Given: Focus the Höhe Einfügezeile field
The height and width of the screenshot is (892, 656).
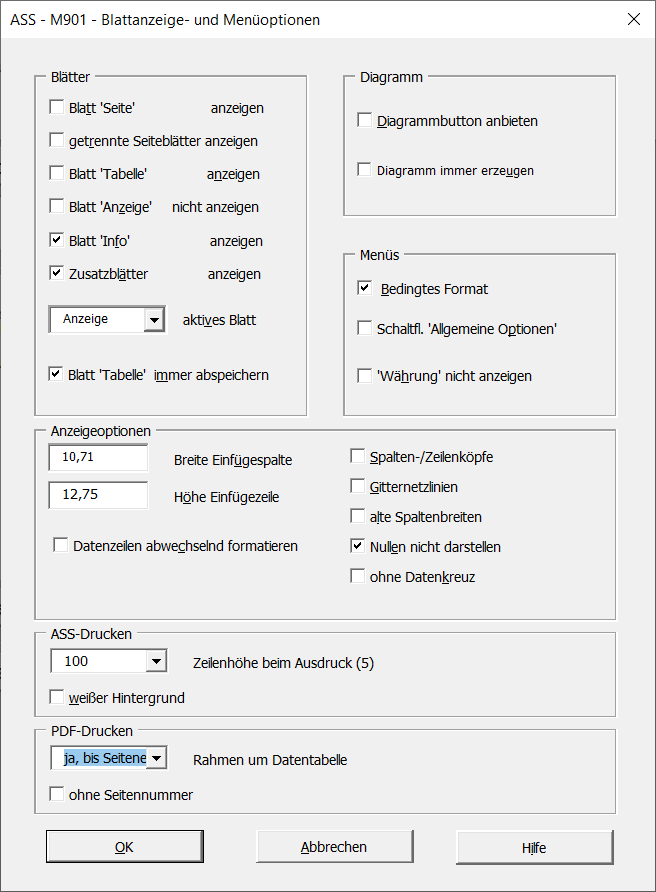Looking at the screenshot, I should tap(97, 495).
